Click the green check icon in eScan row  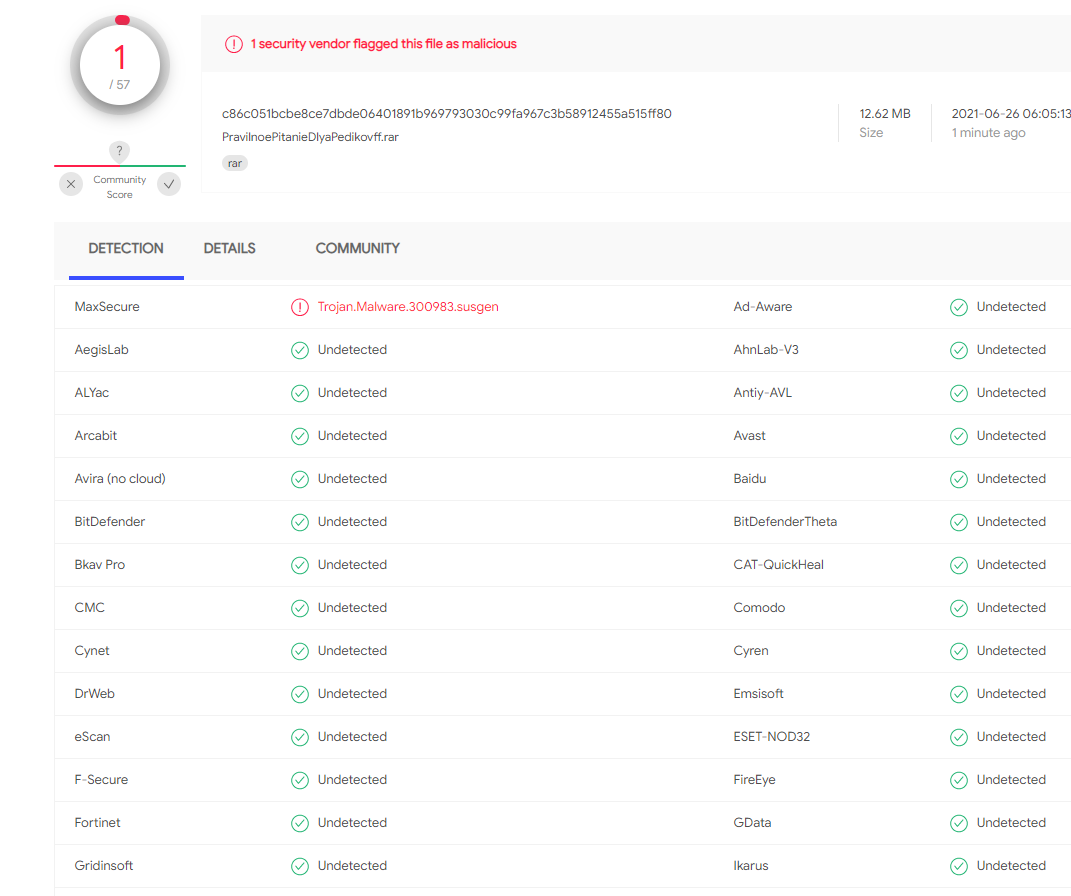[300, 738]
